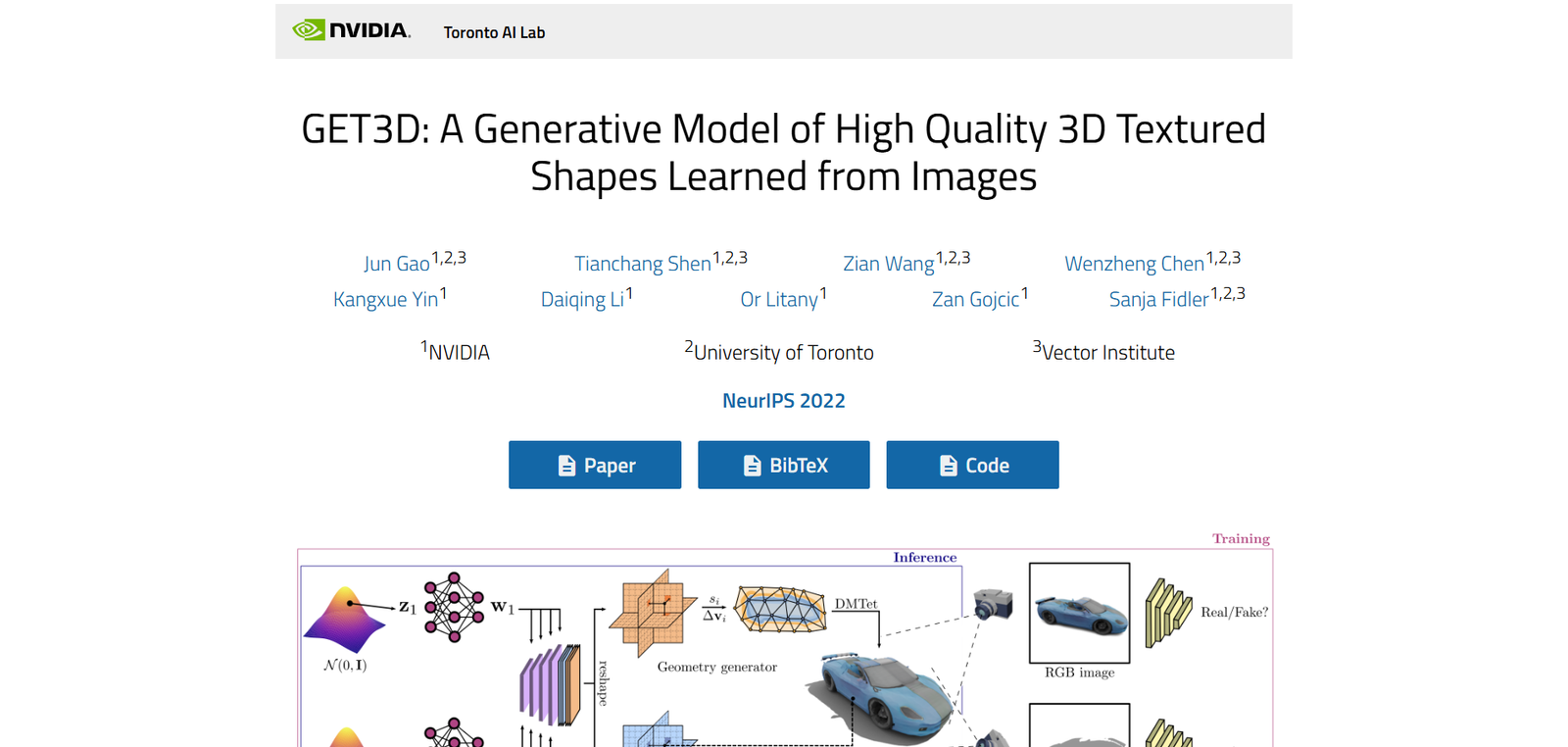The image size is (1568, 747).
Task: Click the document icon on Paper button
Action: coord(566,466)
